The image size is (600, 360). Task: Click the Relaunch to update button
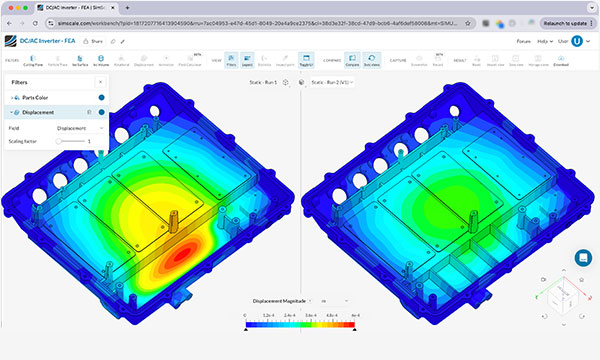(x=568, y=23)
